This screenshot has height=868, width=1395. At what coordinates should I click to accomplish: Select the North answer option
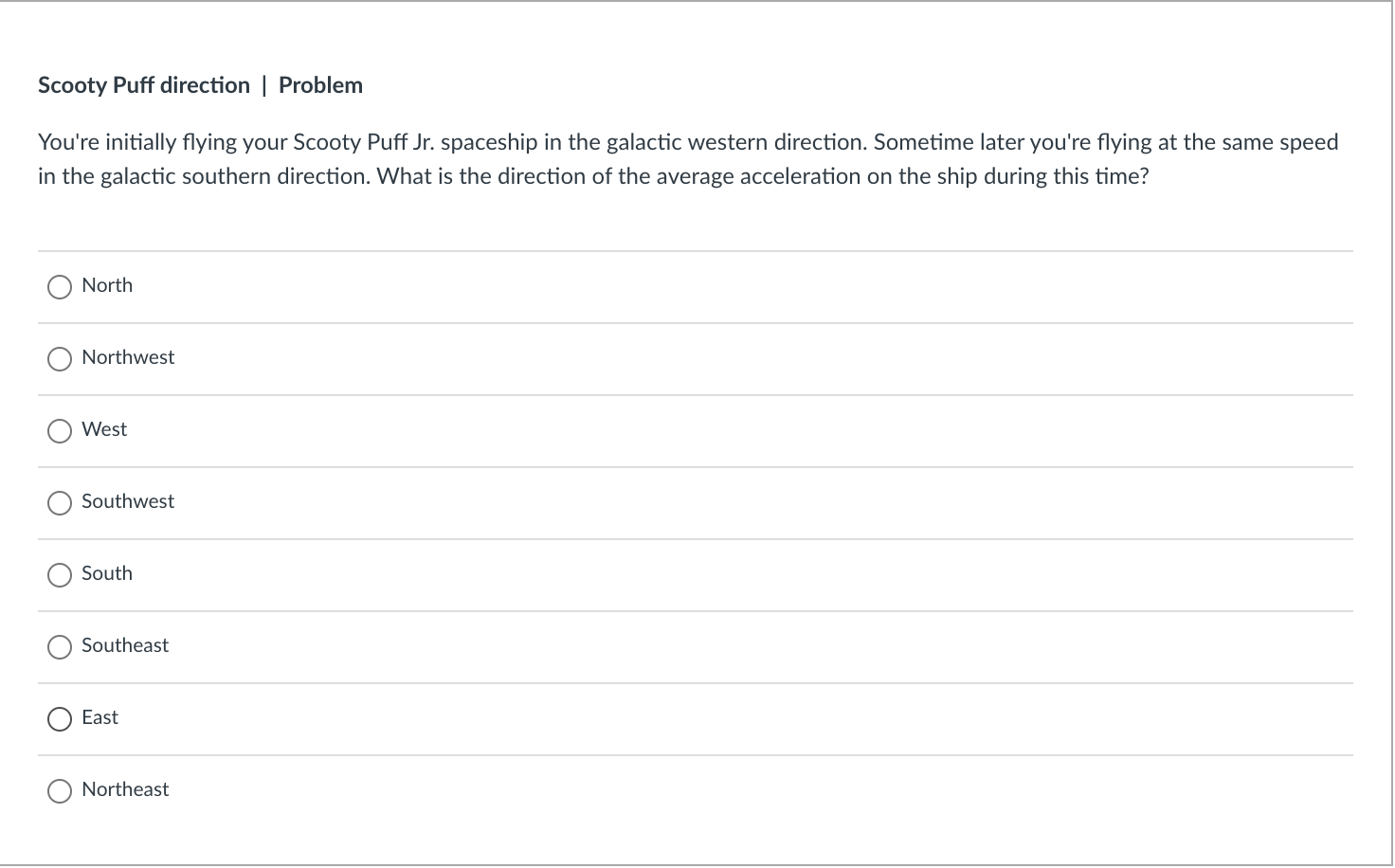(x=60, y=286)
